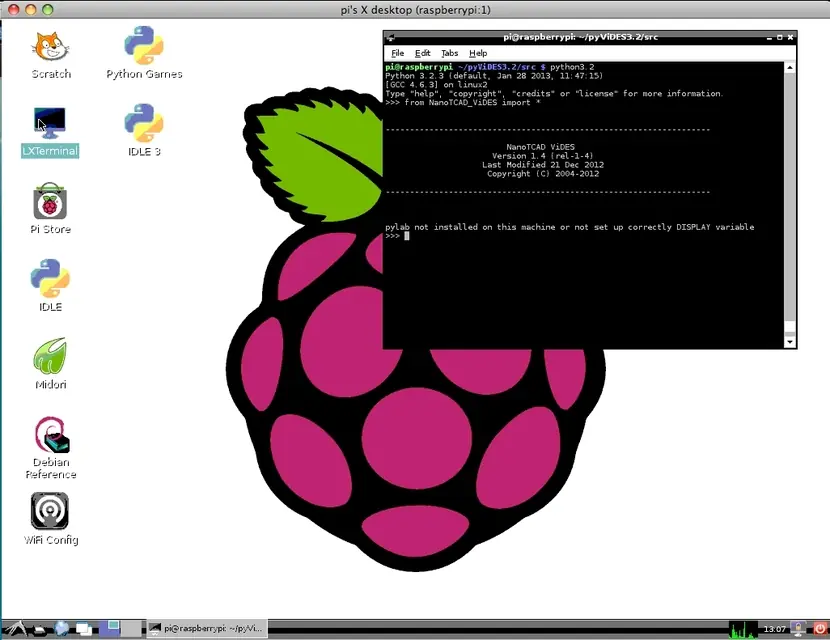830x640 pixels.
Task: Close the LXTerminal window
Action: point(790,37)
